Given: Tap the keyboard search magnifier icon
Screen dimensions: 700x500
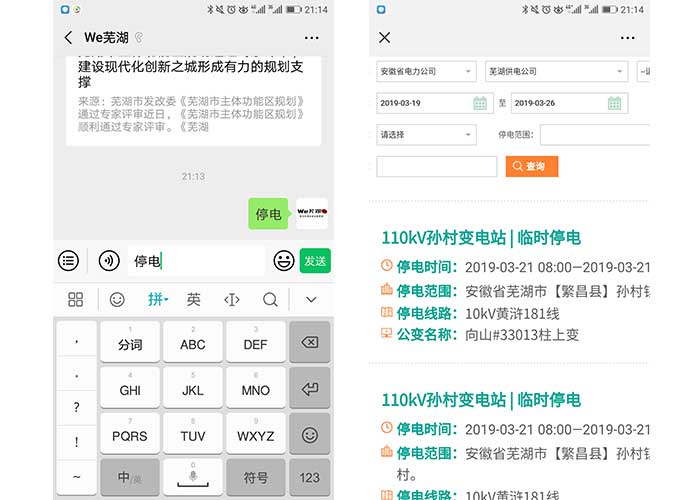Looking at the screenshot, I should pyautogui.click(x=270, y=299).
